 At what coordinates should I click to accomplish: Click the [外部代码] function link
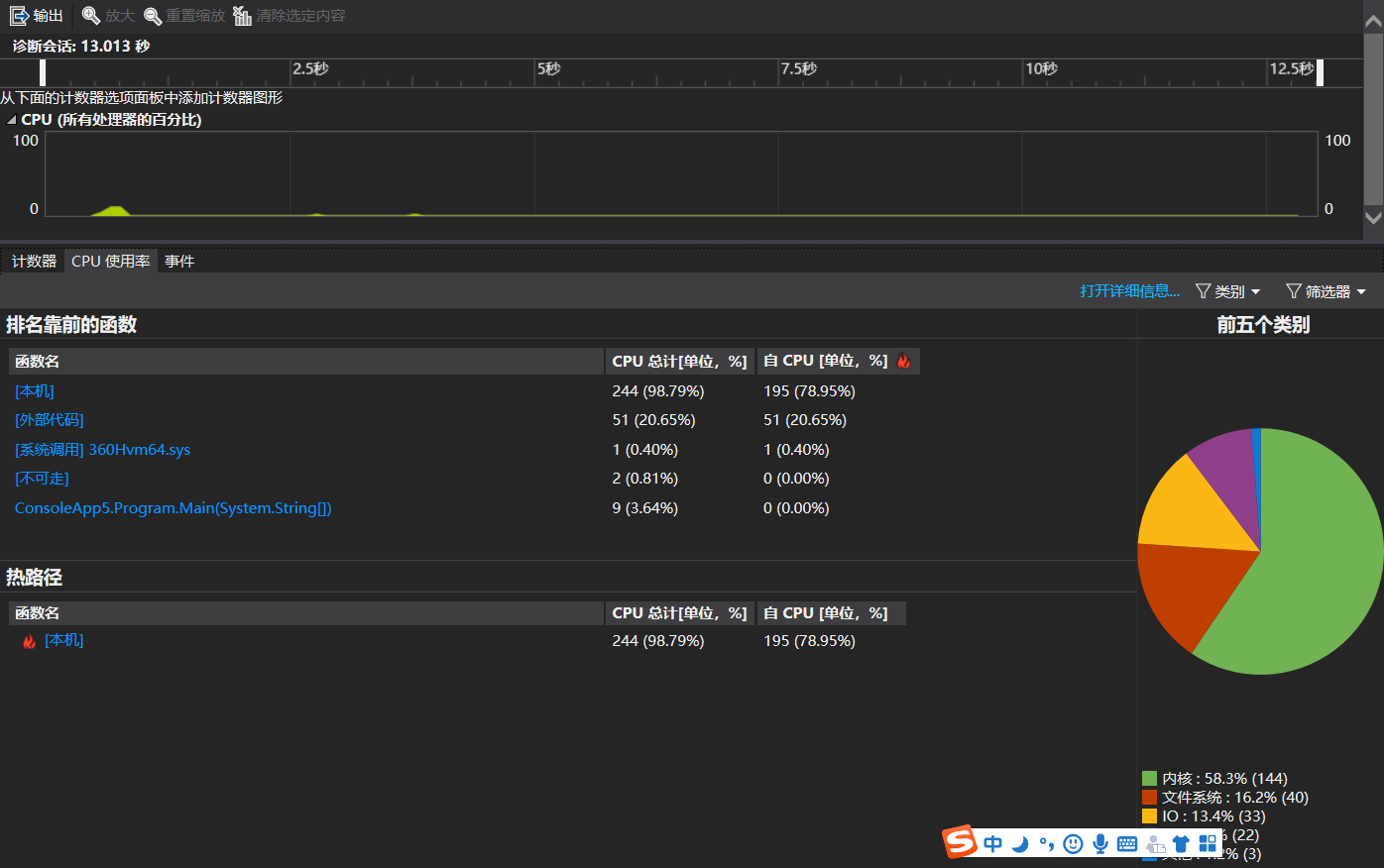(x=50, y=420)
